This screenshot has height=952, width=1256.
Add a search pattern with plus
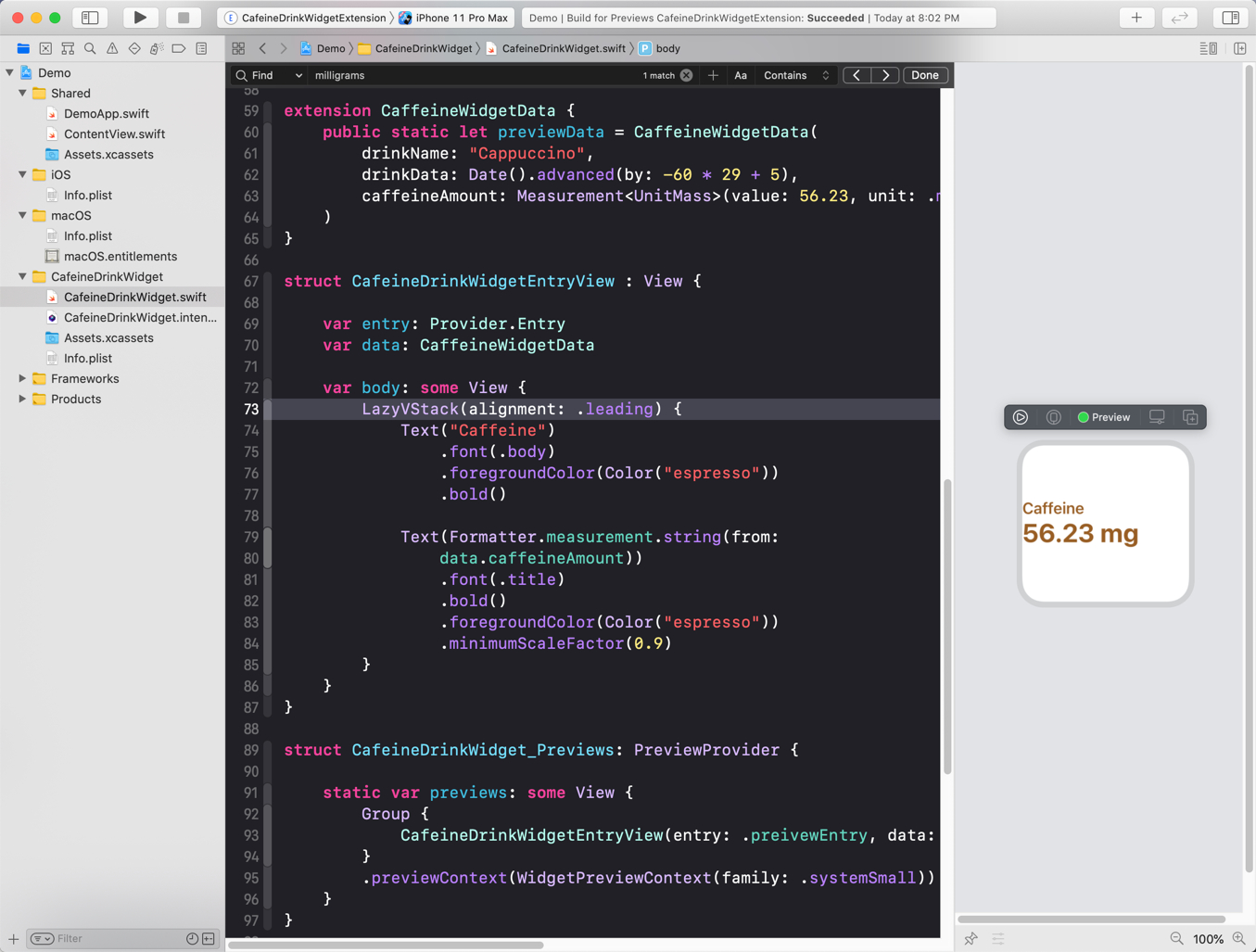[x=713, y=75]
